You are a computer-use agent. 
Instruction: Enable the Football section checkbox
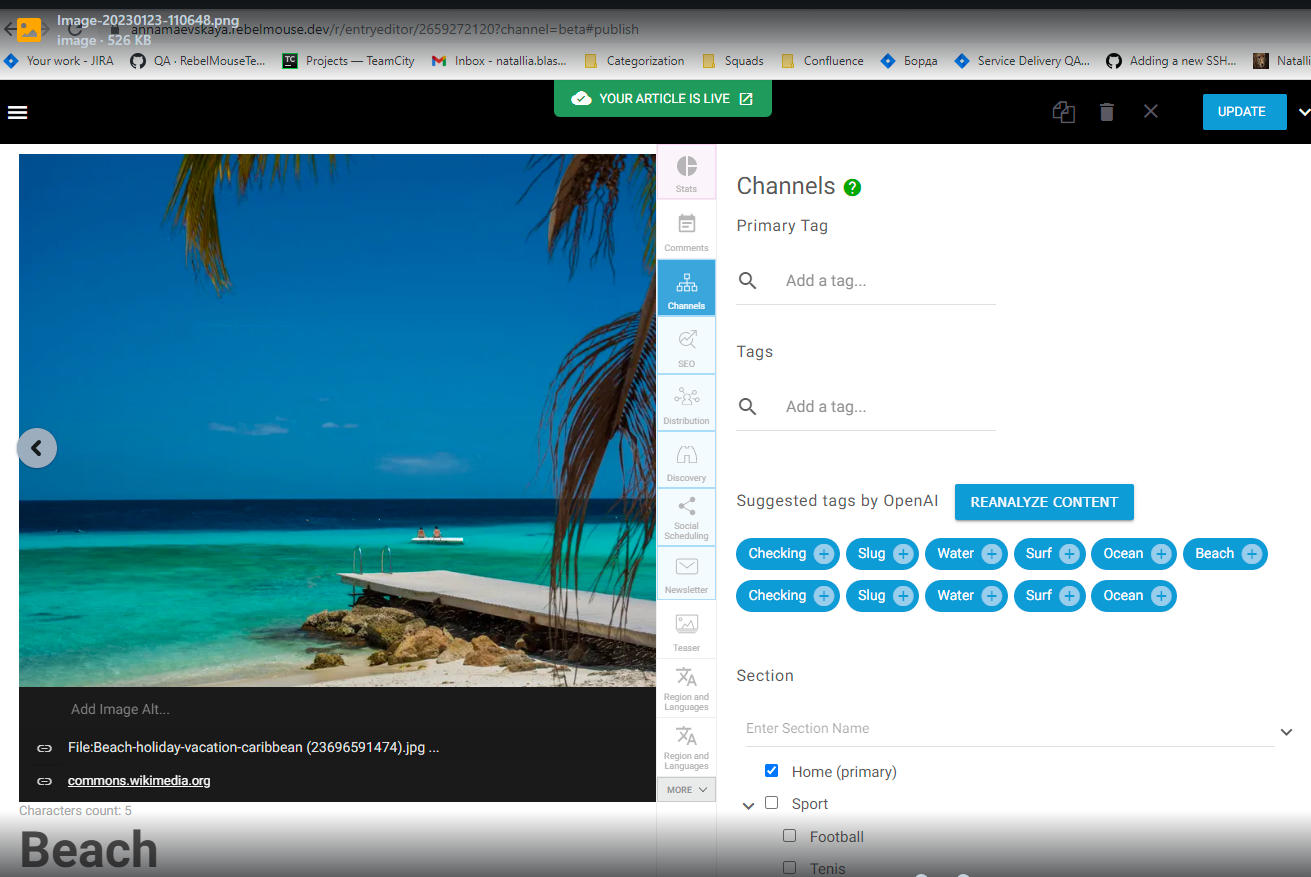[x=790, y=836]
